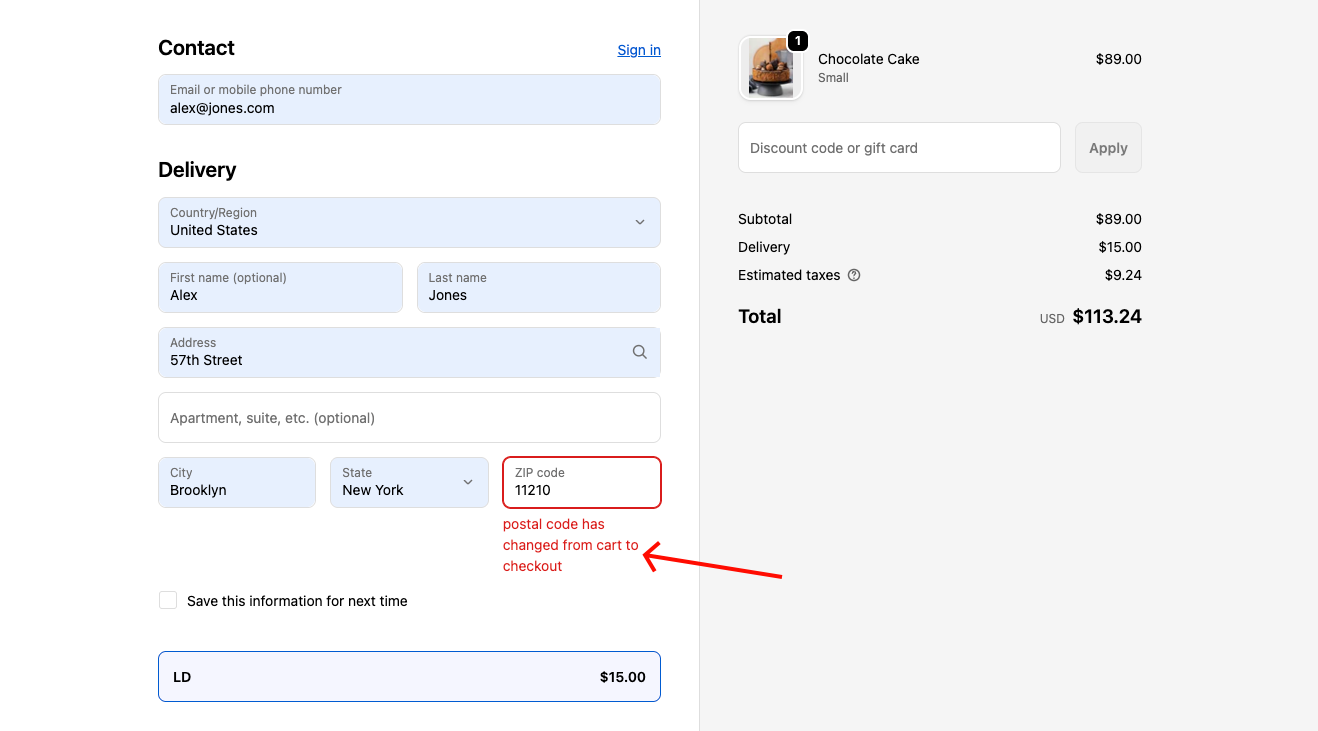1318x731 pixels.
Task: Click the postal code error message text
Action: click(x=570, y=545)
